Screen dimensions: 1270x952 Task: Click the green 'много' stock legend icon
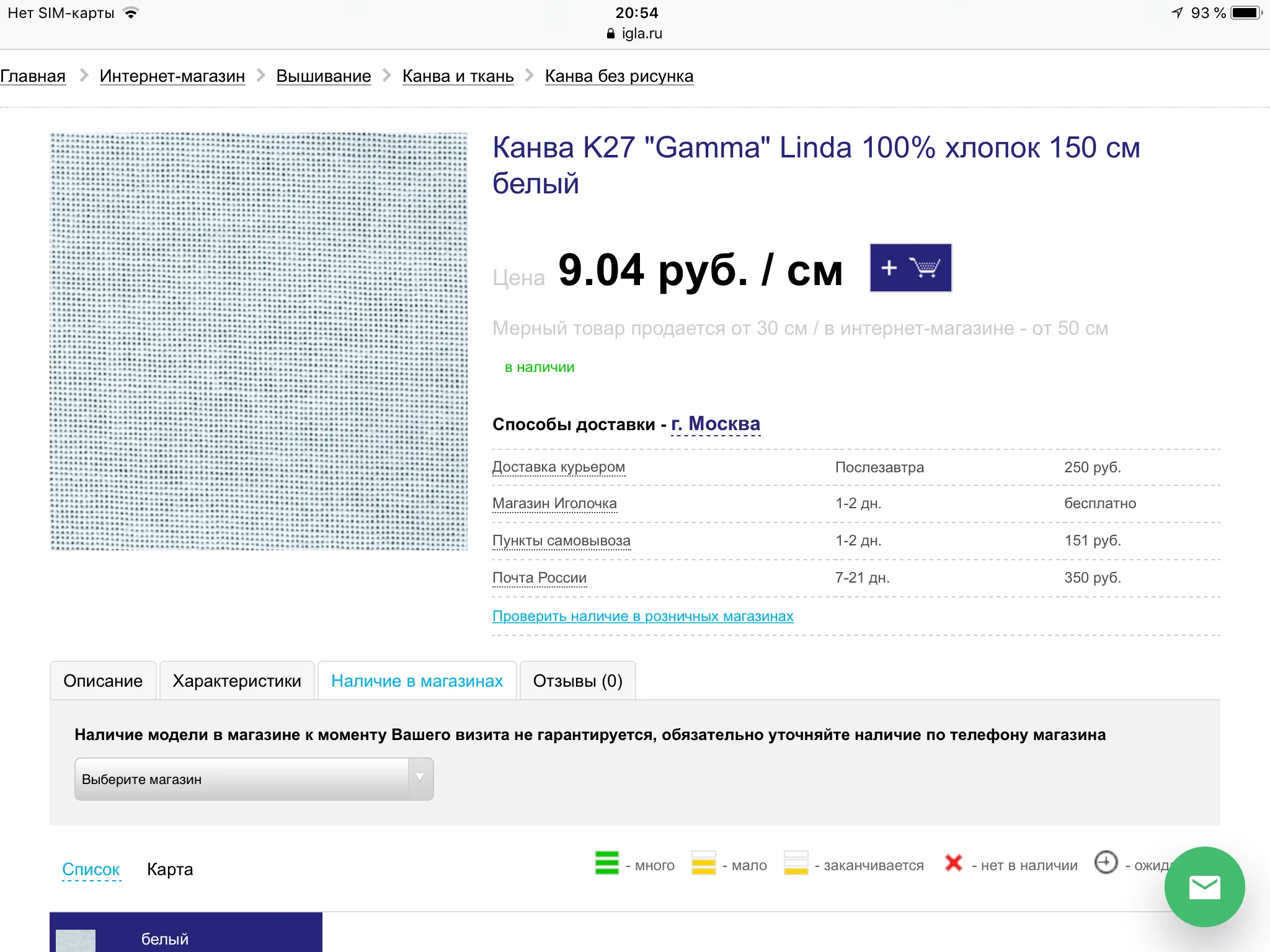pos(606,863)
